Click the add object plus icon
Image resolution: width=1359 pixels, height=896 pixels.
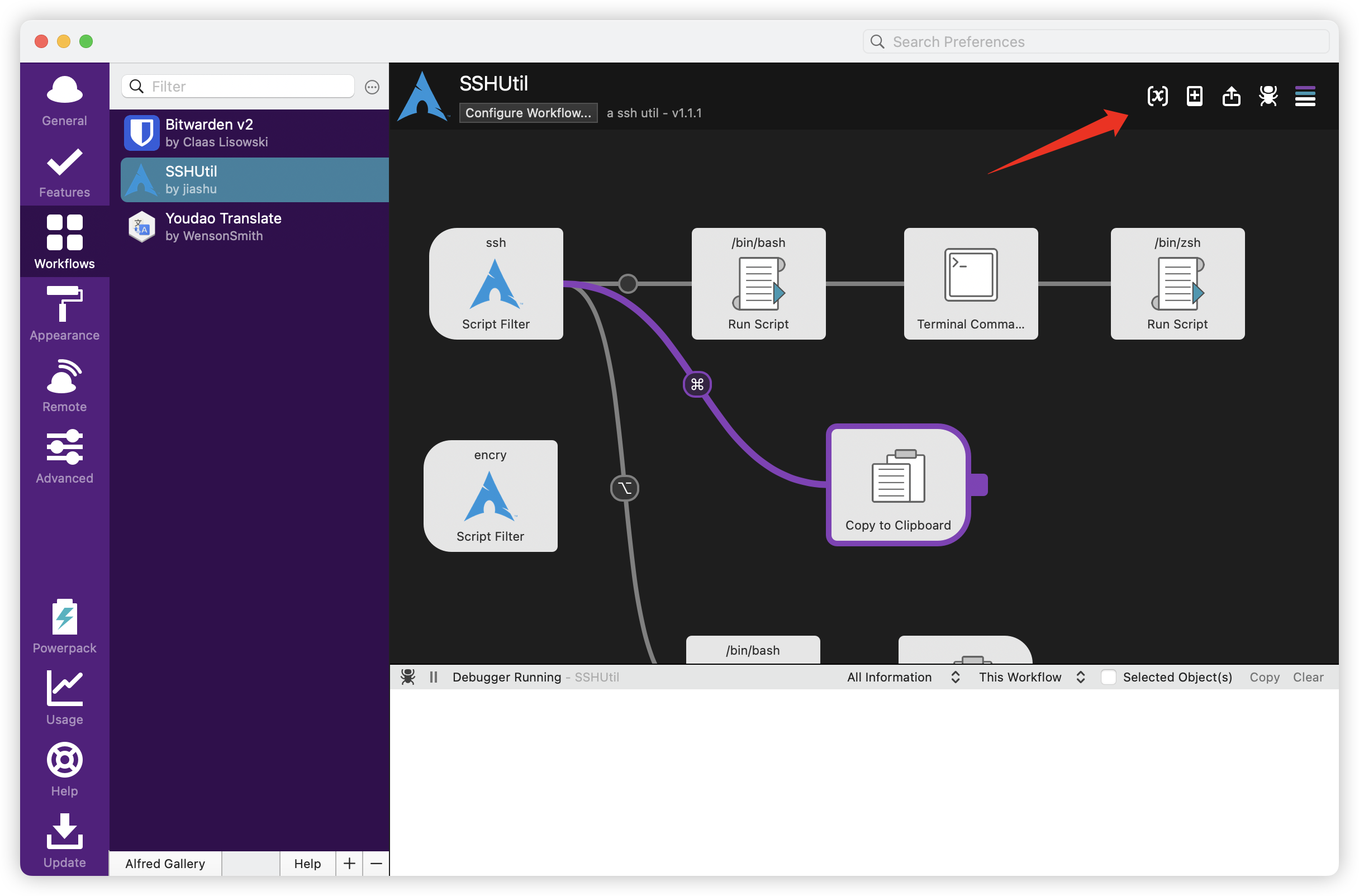coord(1194,96)
